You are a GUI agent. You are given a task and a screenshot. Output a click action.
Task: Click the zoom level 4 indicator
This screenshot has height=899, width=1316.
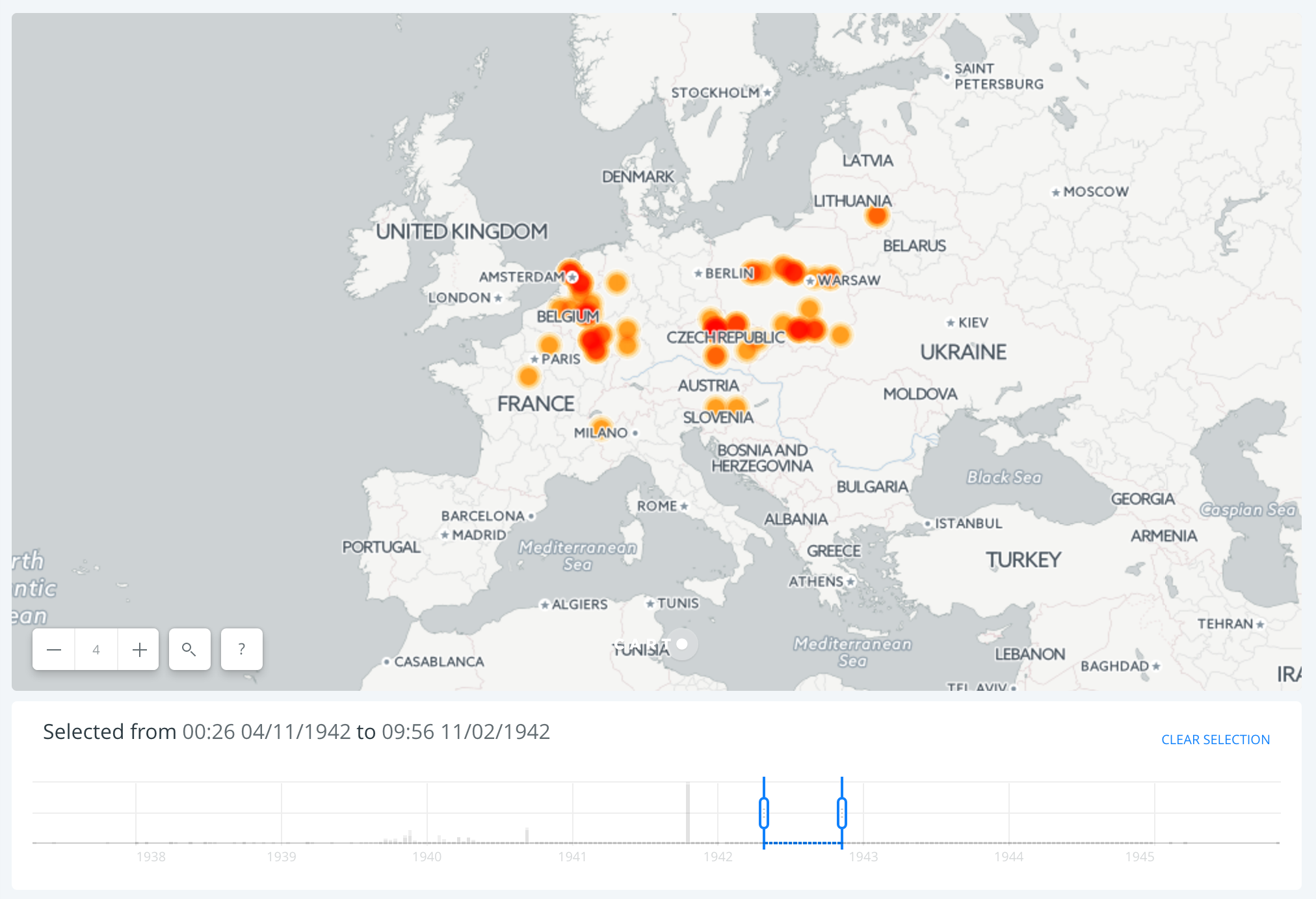click(96, 649)
